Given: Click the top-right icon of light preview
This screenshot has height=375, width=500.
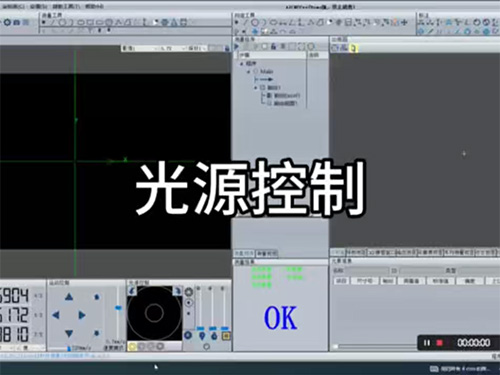Looking at the screenshot, I should (178, 291).
